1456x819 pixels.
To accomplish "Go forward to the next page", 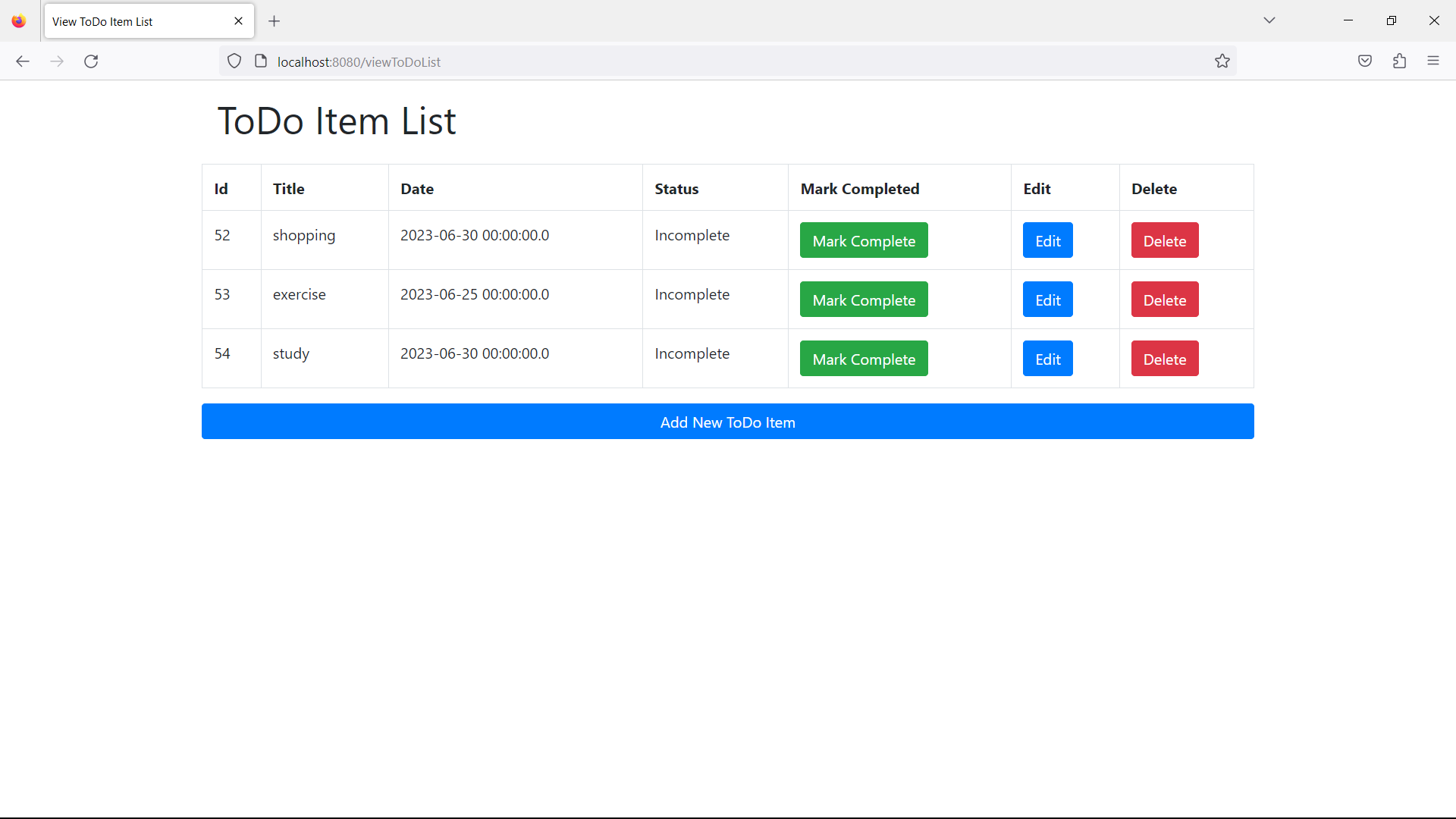I will 57,61.
